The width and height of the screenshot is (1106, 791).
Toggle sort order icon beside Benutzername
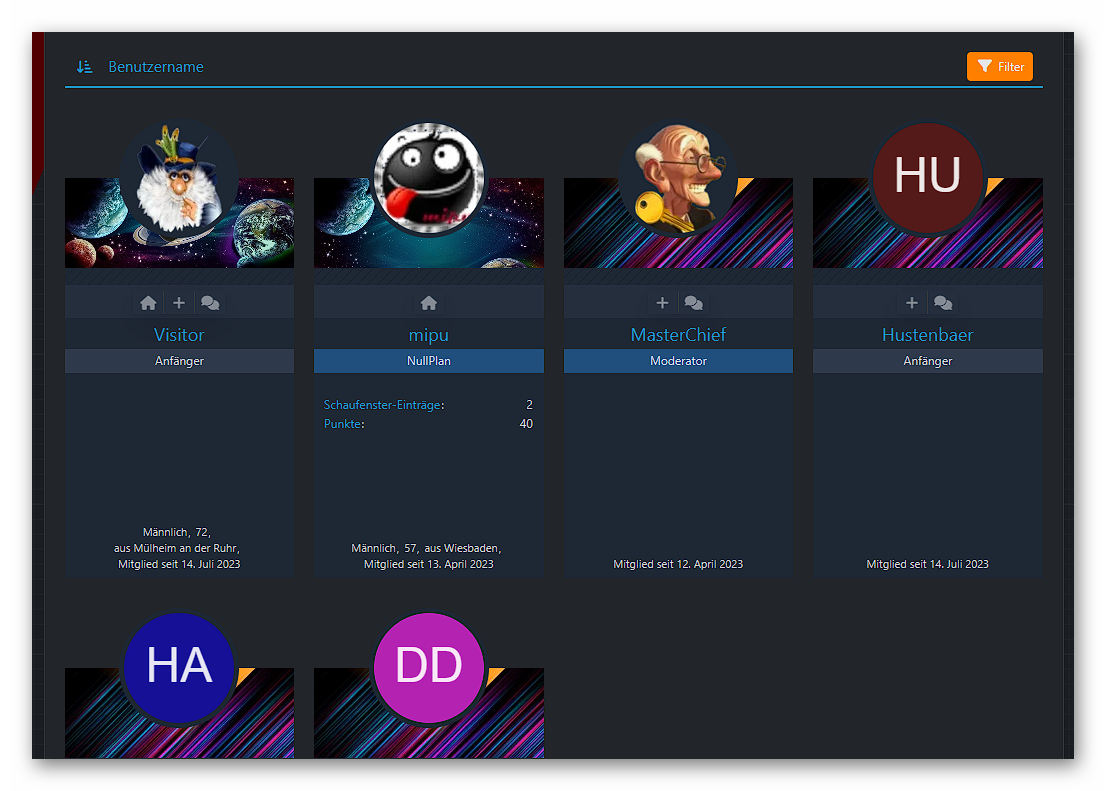point(85,67)
